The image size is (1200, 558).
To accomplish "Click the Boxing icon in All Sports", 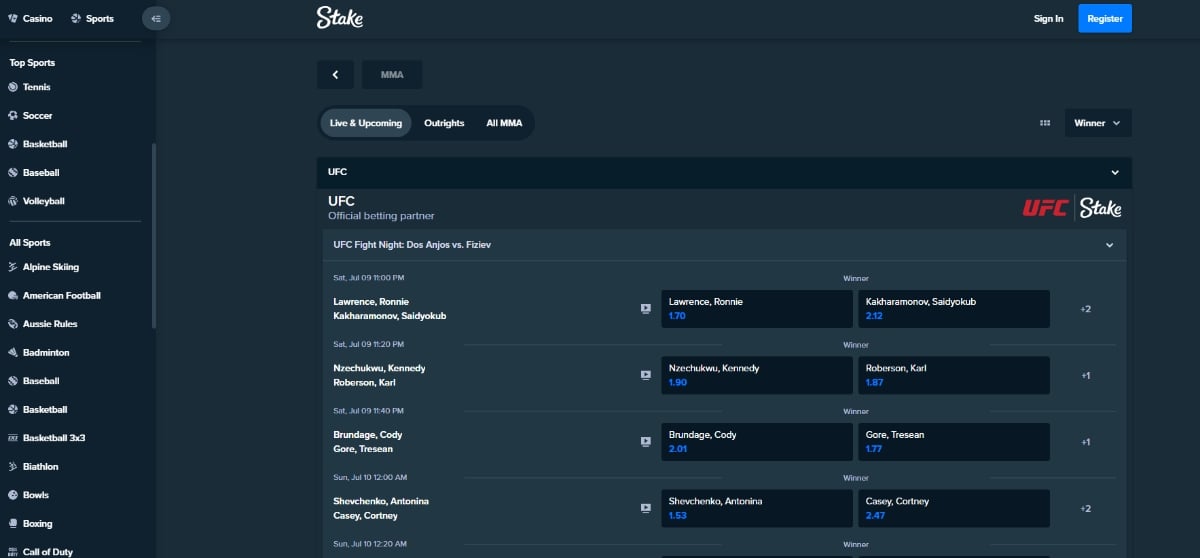I will coord(13,524).
